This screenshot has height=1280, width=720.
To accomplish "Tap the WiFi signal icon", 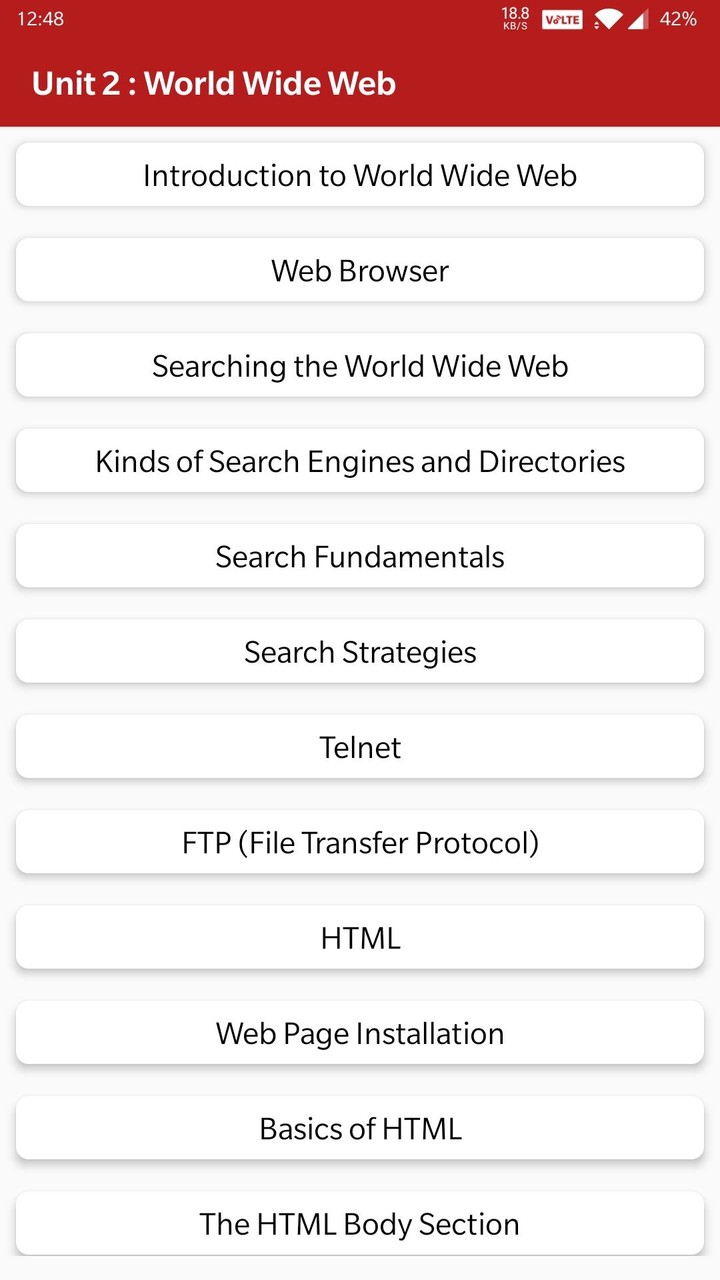I will (x=608, y=18).
